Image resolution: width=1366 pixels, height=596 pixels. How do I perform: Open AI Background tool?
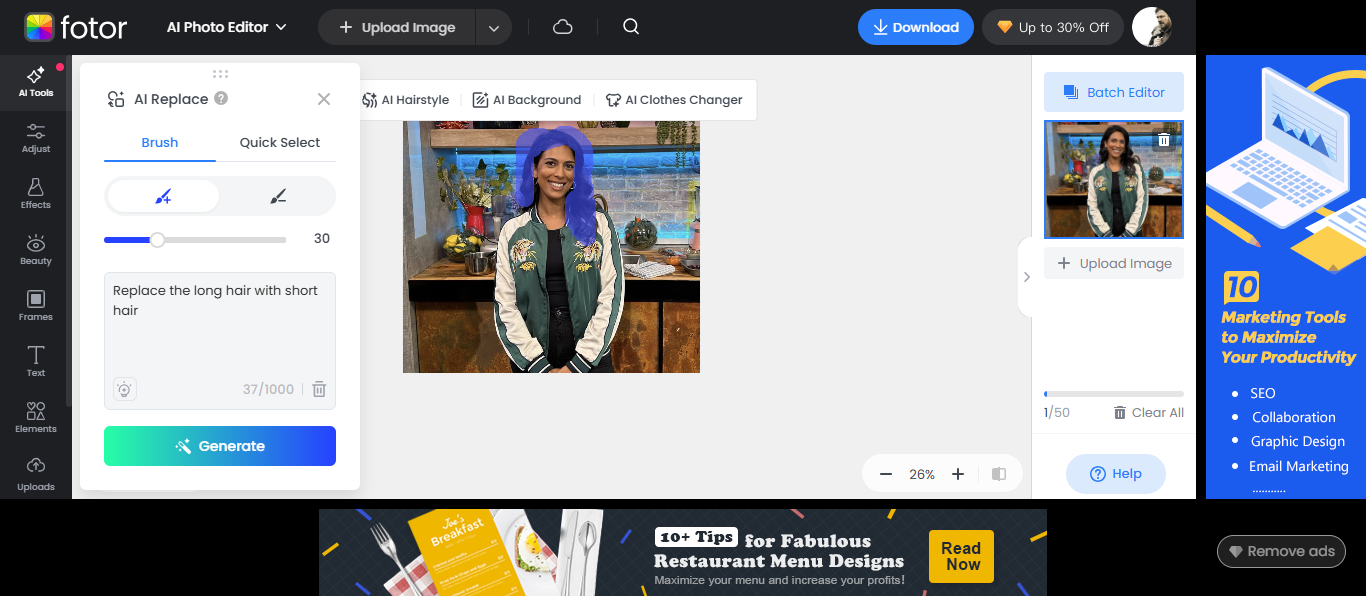[x=526, y=100]
